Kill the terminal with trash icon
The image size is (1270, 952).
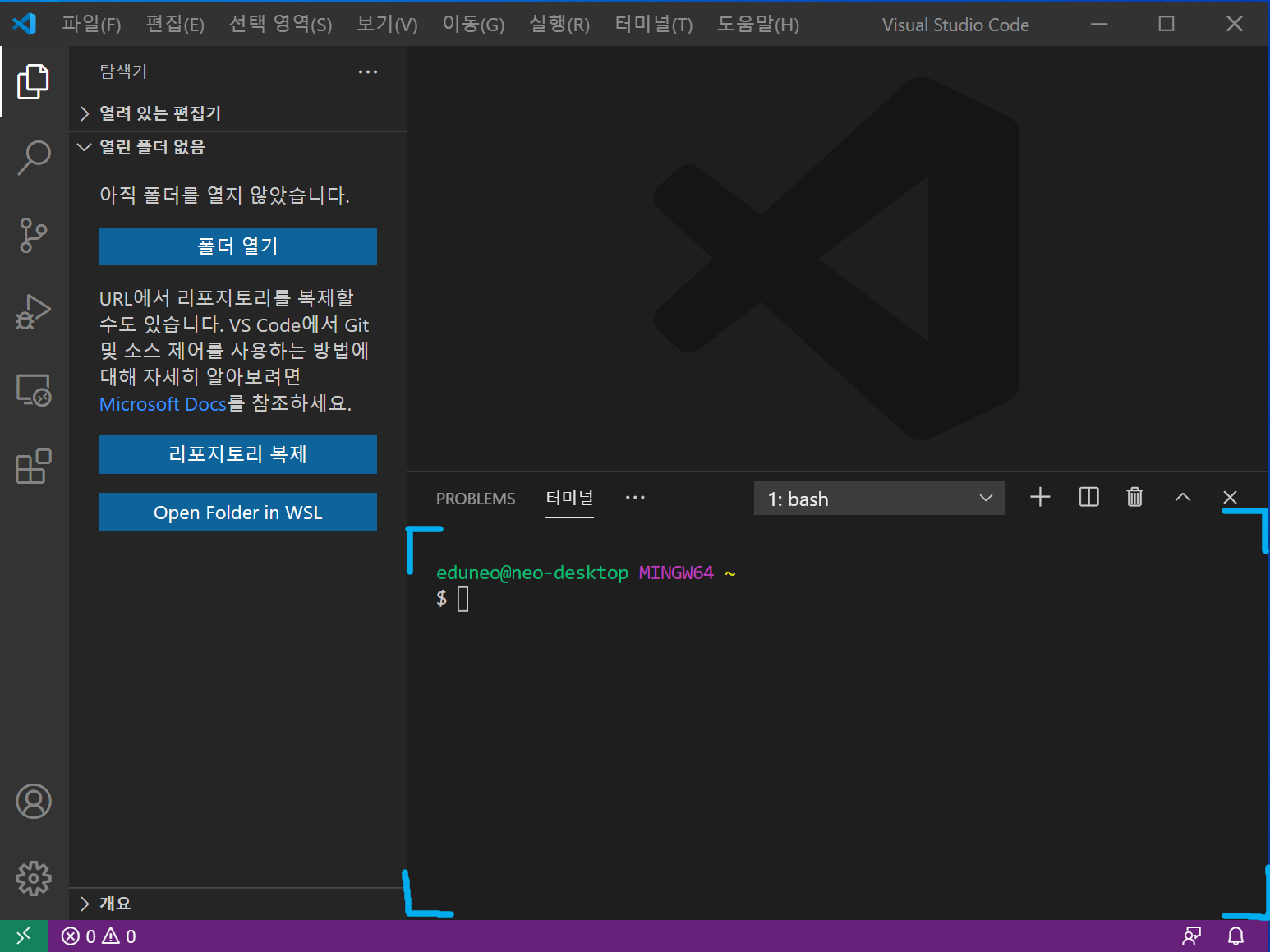pos(1134,497)
